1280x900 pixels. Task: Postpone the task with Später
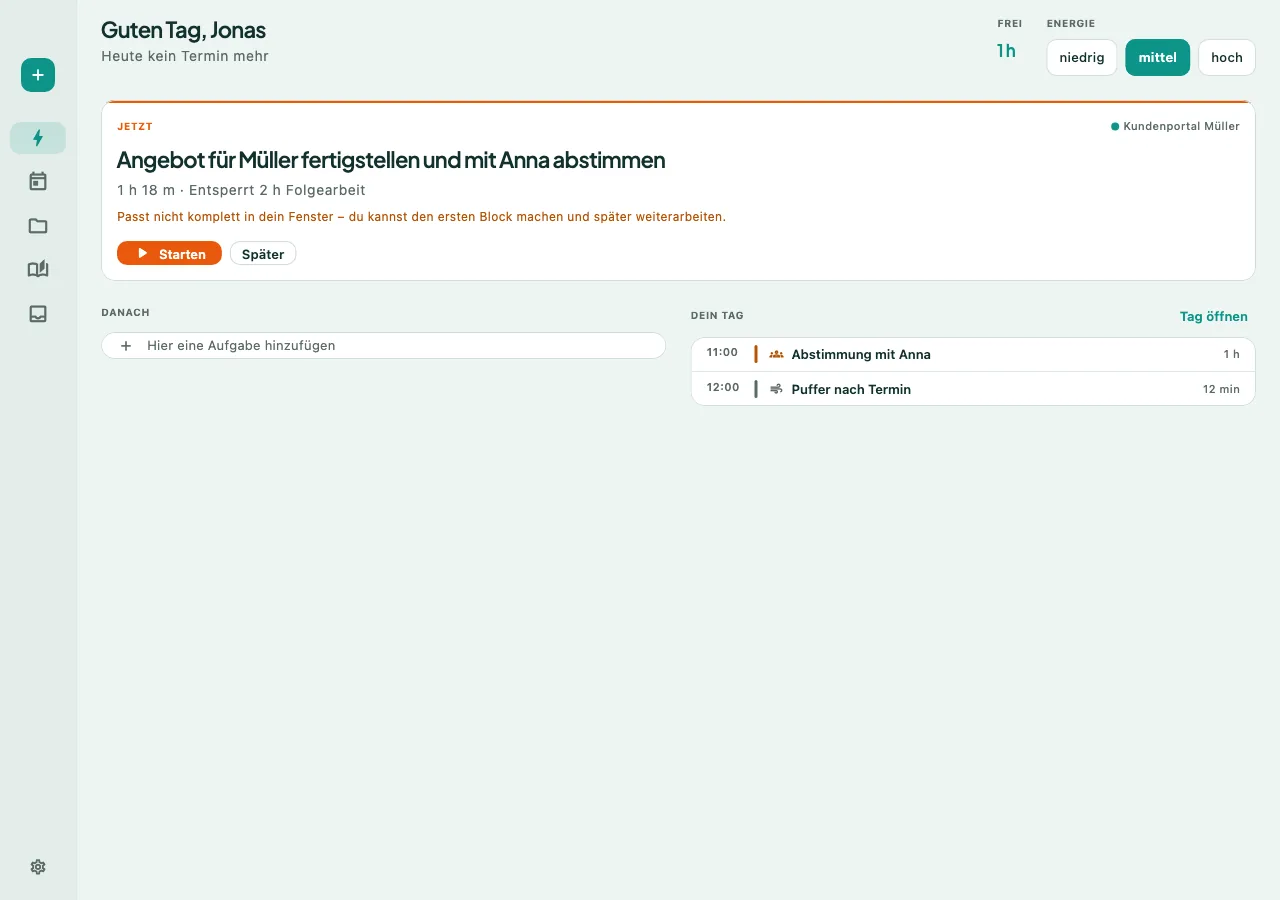[263, 254]
